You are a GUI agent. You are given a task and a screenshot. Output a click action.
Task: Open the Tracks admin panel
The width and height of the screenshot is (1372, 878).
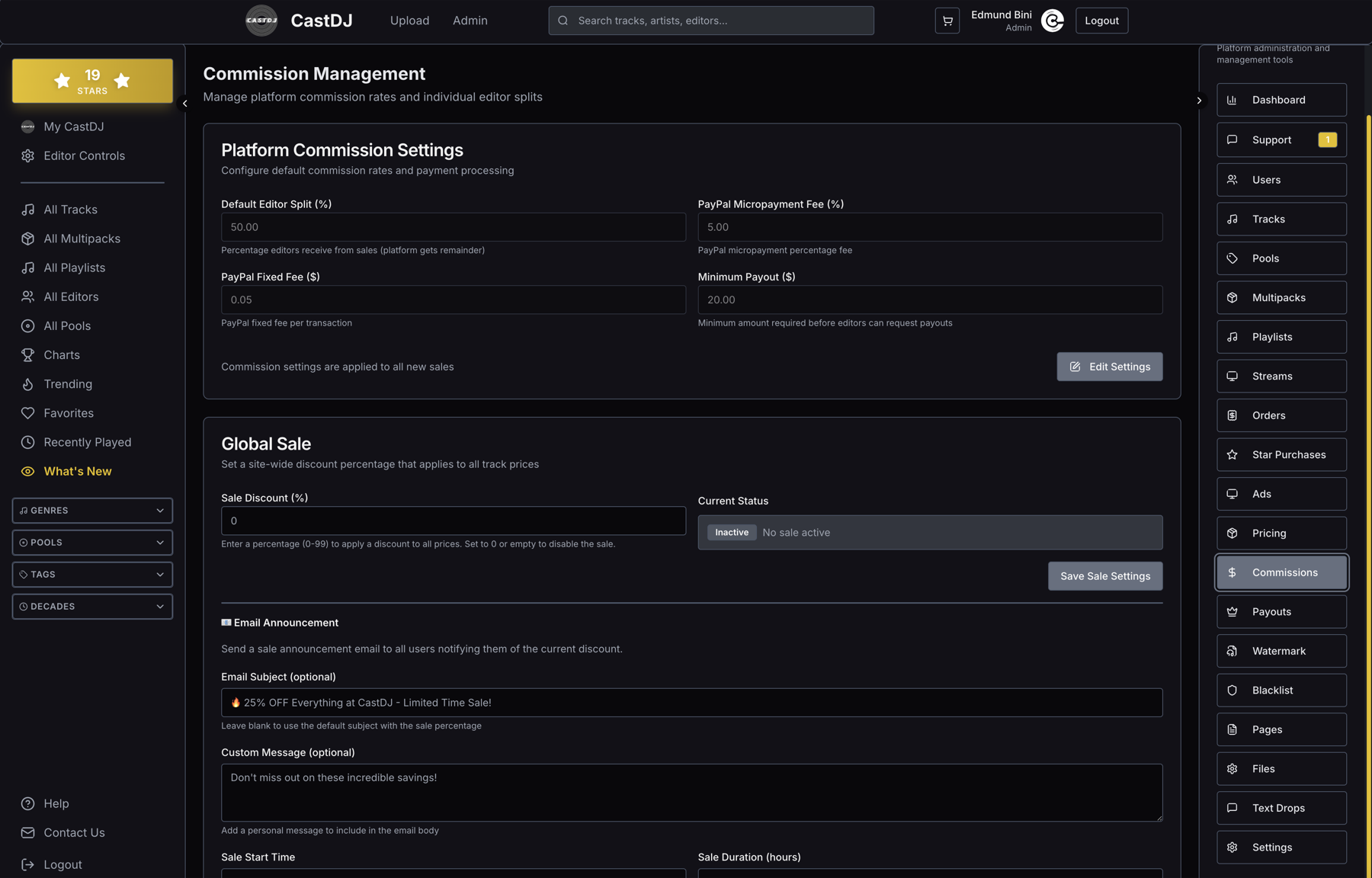tap(1281, 219)
